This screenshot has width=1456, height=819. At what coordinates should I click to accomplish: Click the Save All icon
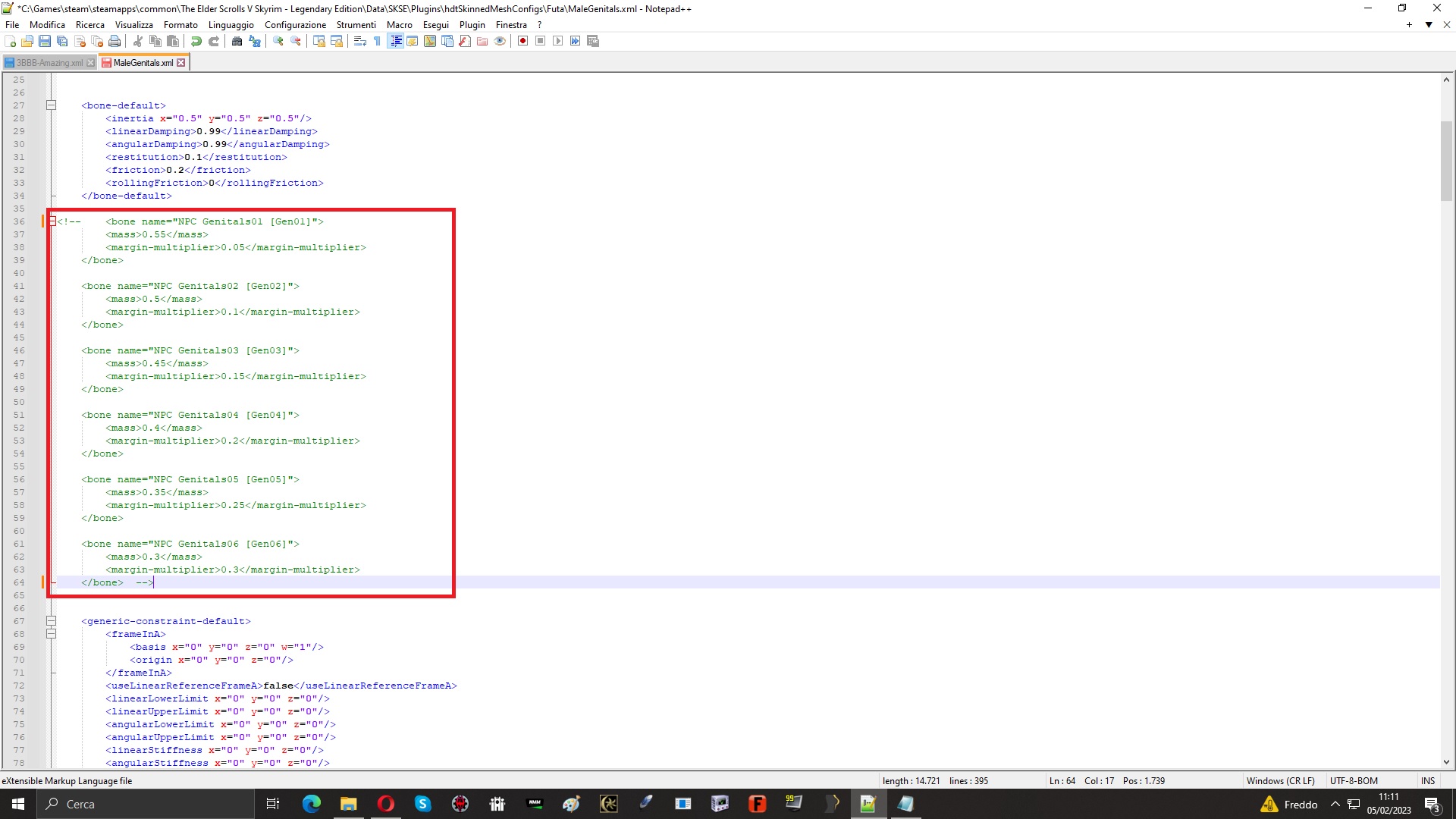point(62,41)
